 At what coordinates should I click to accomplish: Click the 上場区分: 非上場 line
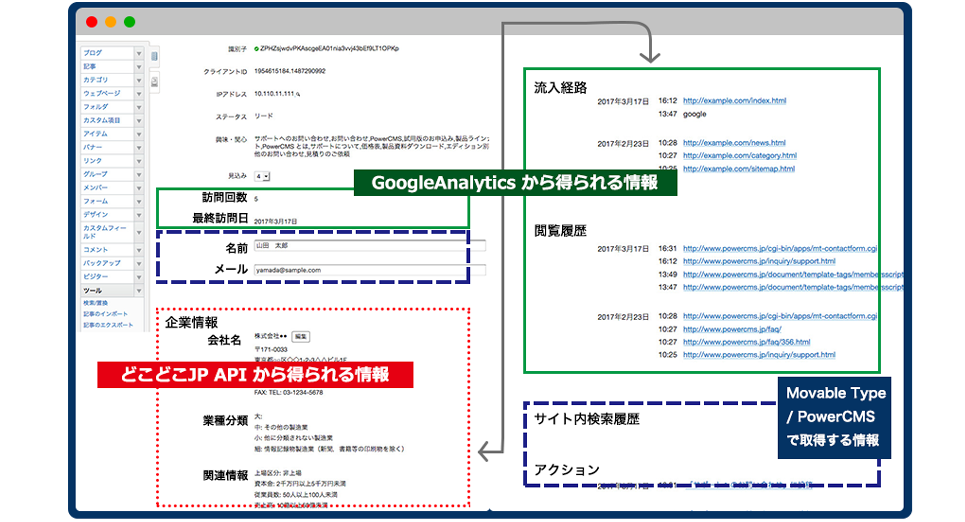click(x=278, y=473)
